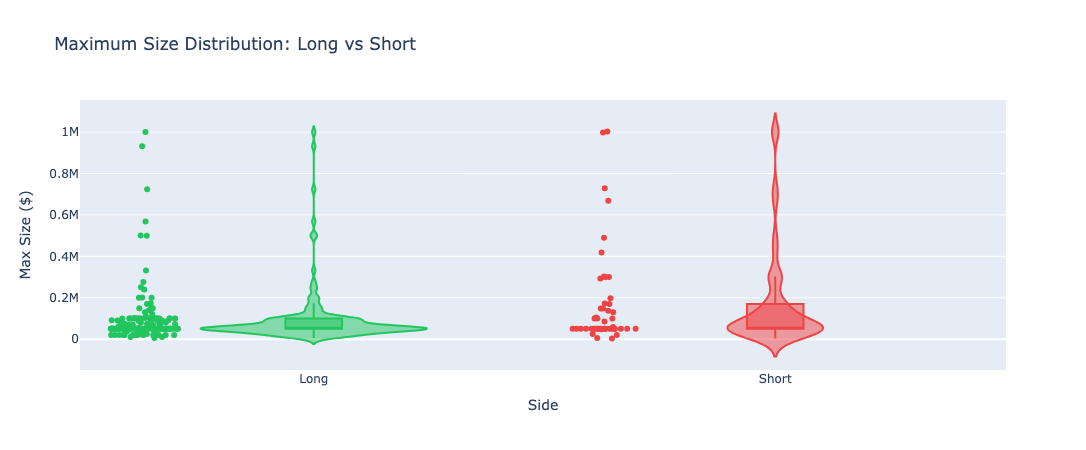Click the 'Side' x-axis title
Viewport: 1086px width, 450px height.
click(543, 406)
